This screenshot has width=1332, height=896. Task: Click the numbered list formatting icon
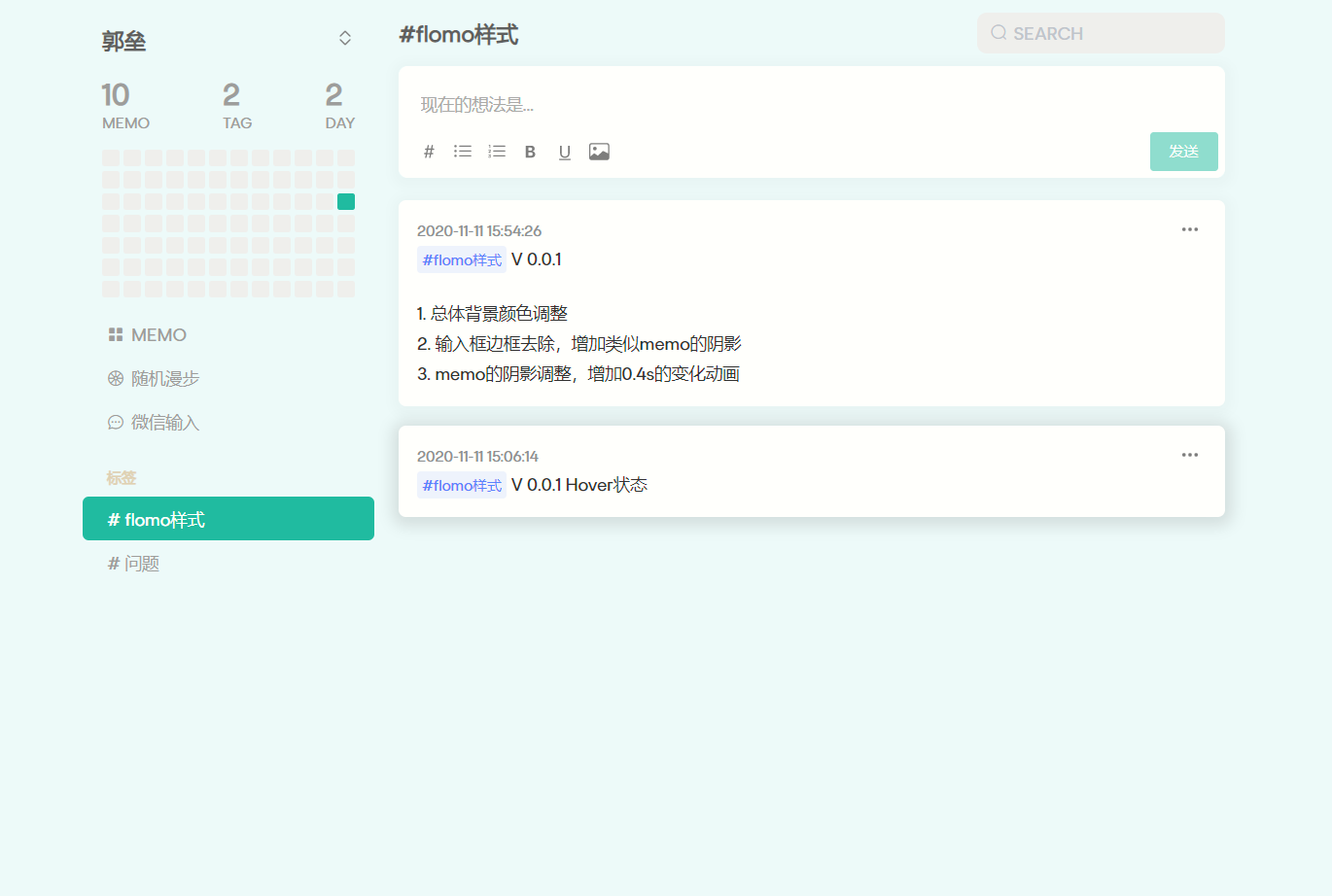497,152
